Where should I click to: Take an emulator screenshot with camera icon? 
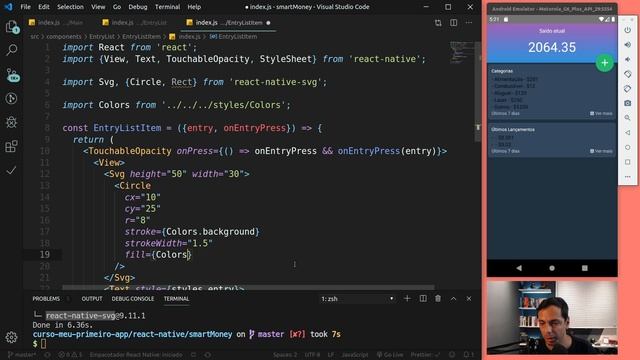click(628, 104)
